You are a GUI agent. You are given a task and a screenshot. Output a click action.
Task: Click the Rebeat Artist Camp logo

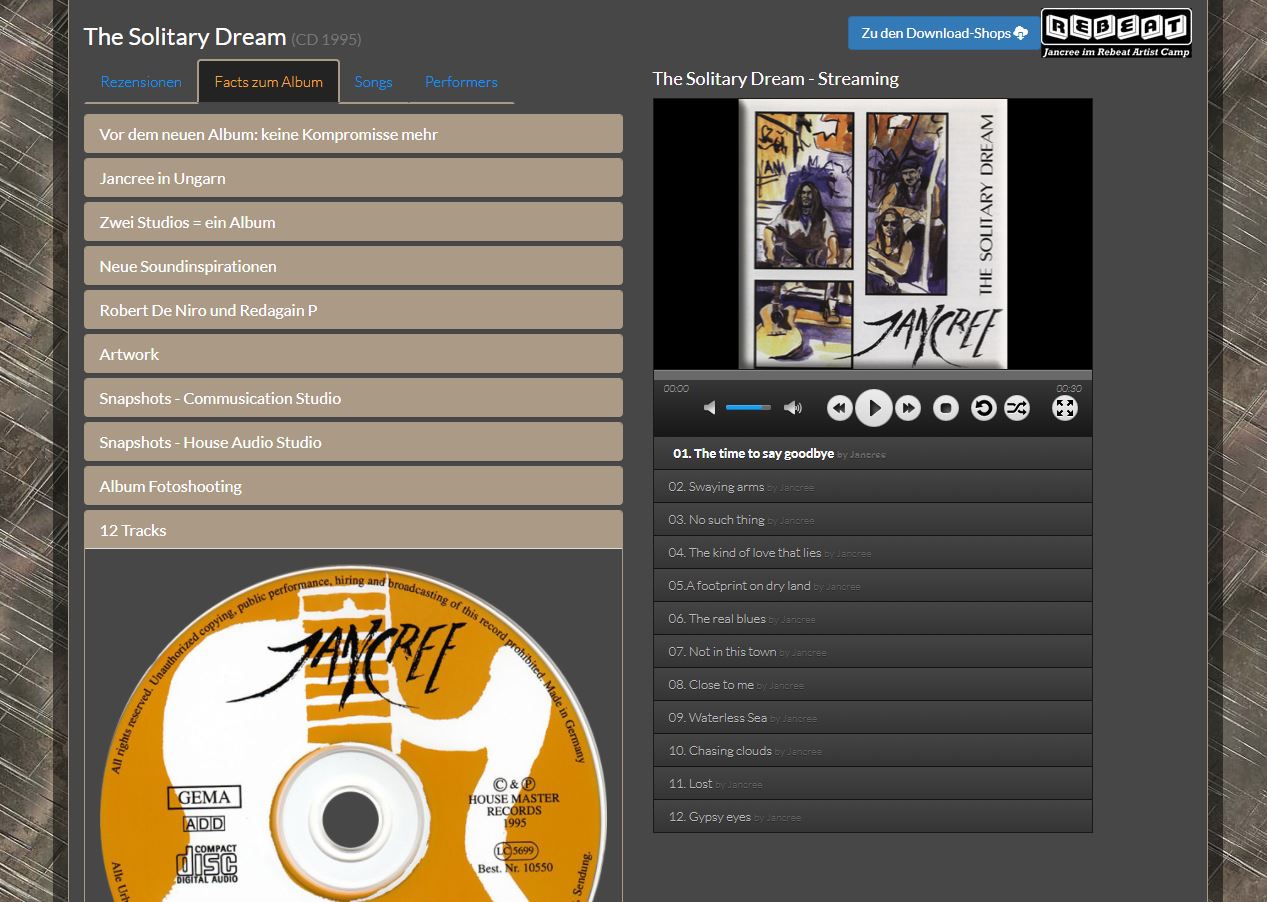[x=1116, y=33]
